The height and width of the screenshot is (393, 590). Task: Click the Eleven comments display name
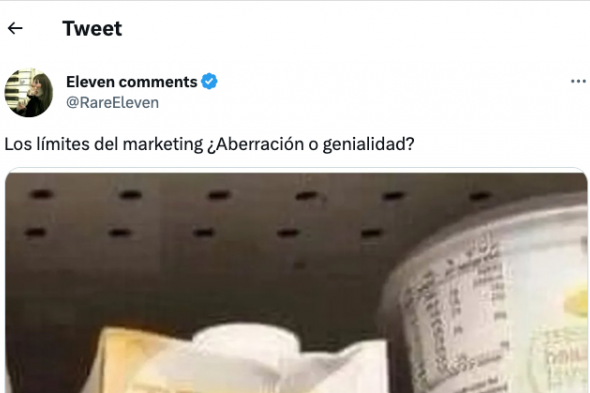132,82
